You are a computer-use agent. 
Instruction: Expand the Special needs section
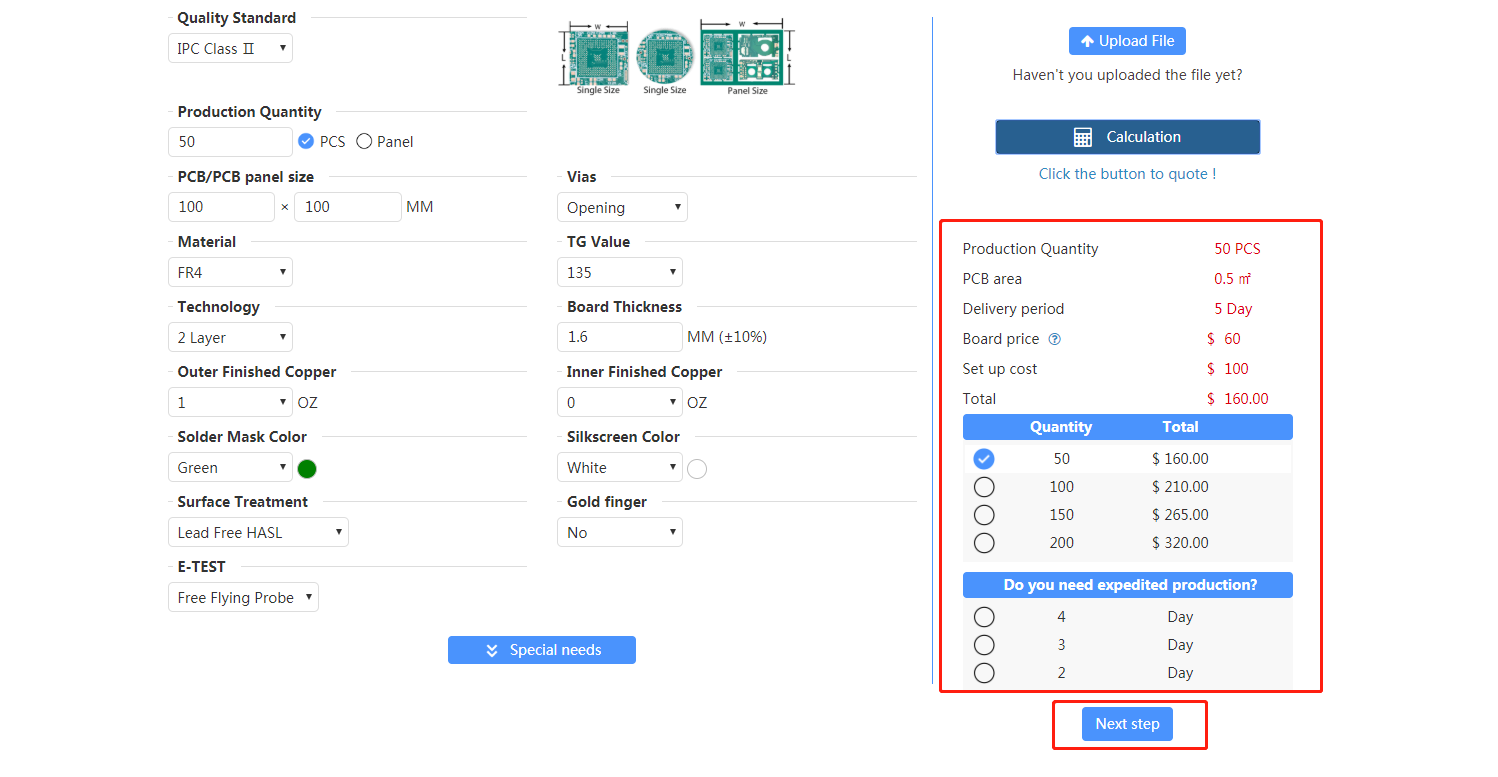pyautogui.click(x=541, y=650)
